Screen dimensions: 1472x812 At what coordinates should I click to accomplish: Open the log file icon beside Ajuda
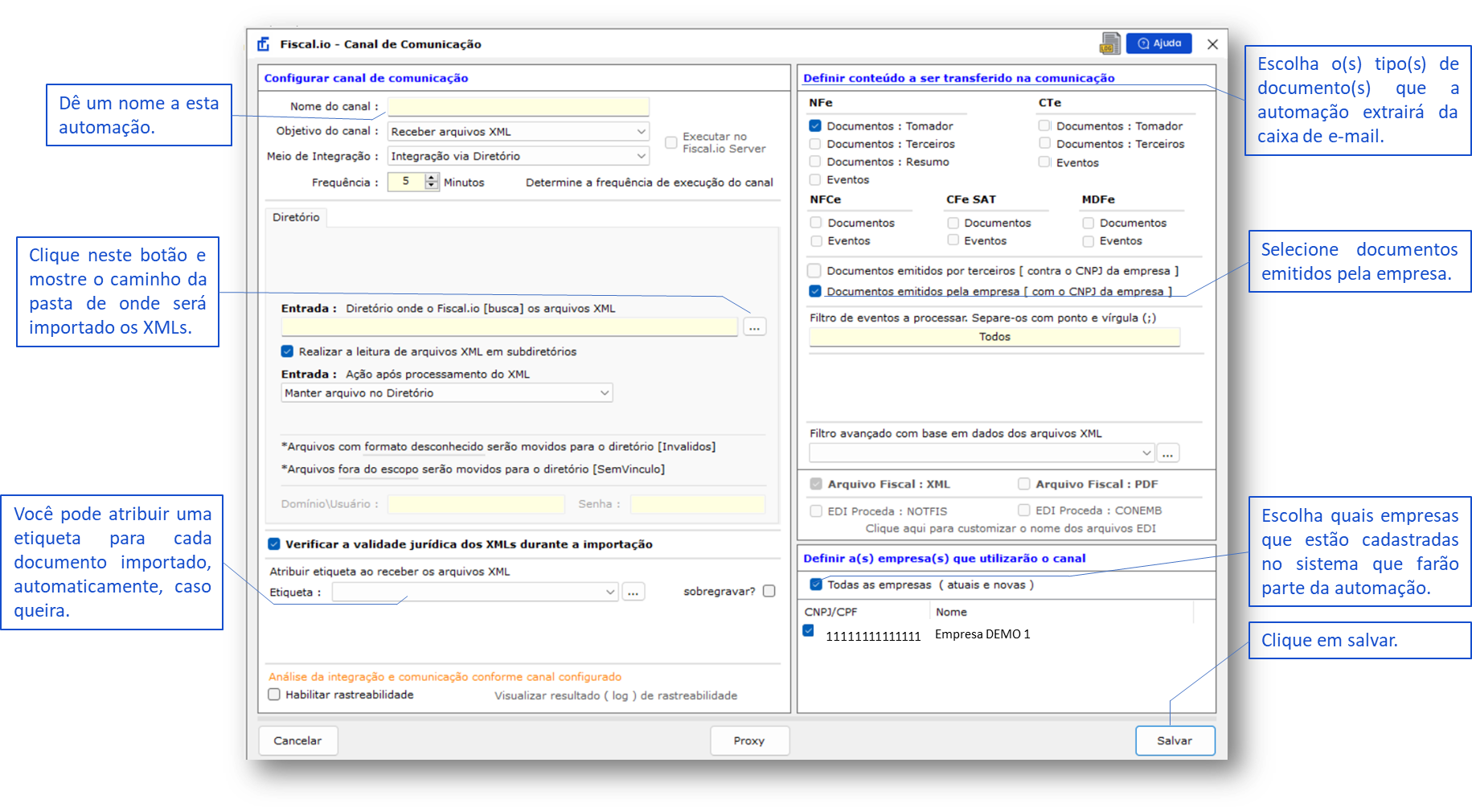(x=1110, y=43)
